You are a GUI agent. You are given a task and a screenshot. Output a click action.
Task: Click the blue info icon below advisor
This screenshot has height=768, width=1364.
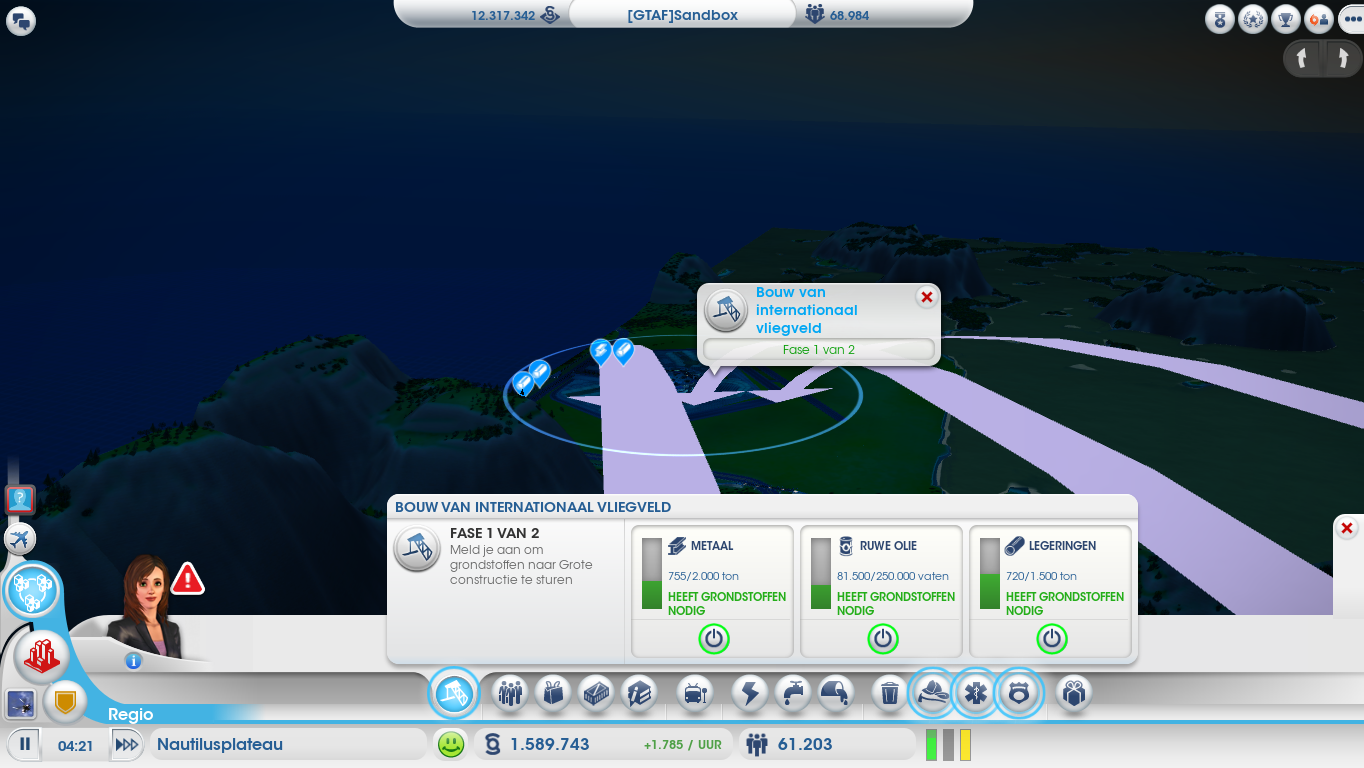pyautogui.click(x=133, y=660)
